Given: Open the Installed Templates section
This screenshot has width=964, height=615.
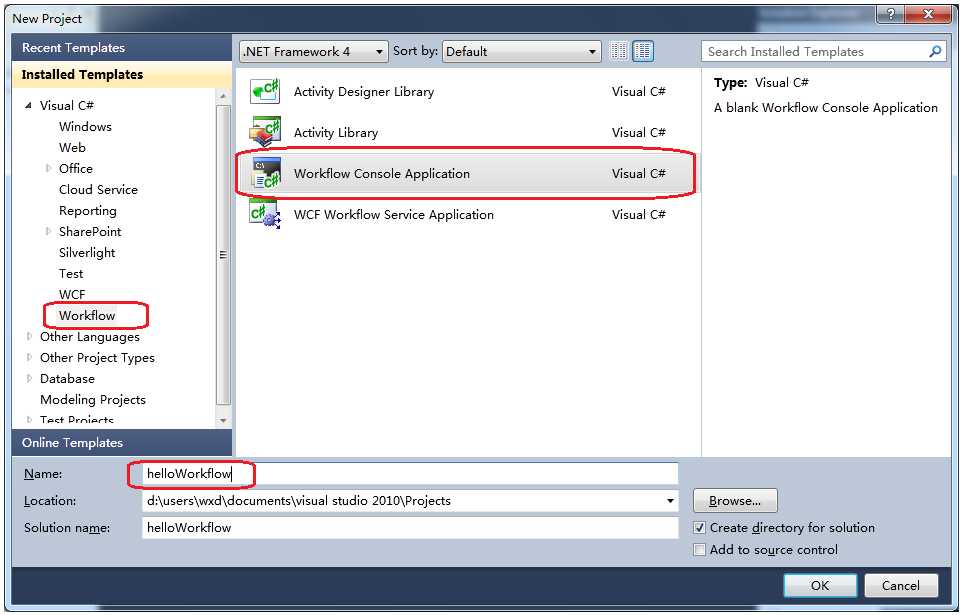Looking at the screenshot, I should (x=122, y=74).
